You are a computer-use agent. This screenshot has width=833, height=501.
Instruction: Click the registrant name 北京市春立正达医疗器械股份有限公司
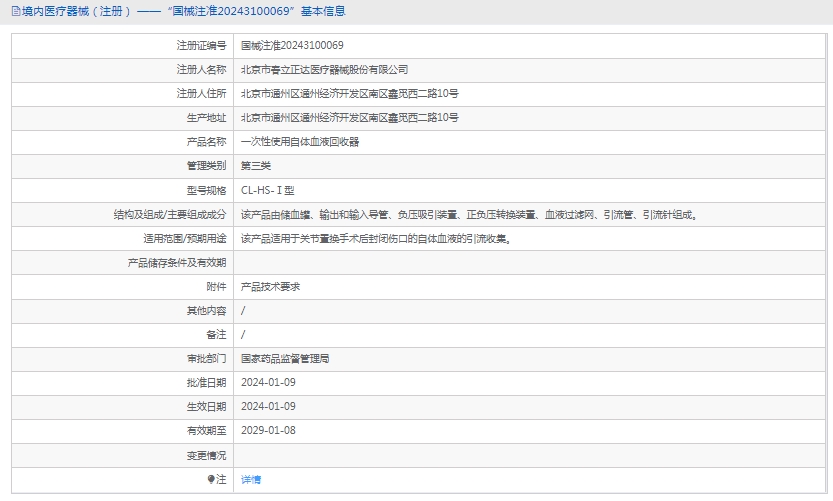point(324,69)
